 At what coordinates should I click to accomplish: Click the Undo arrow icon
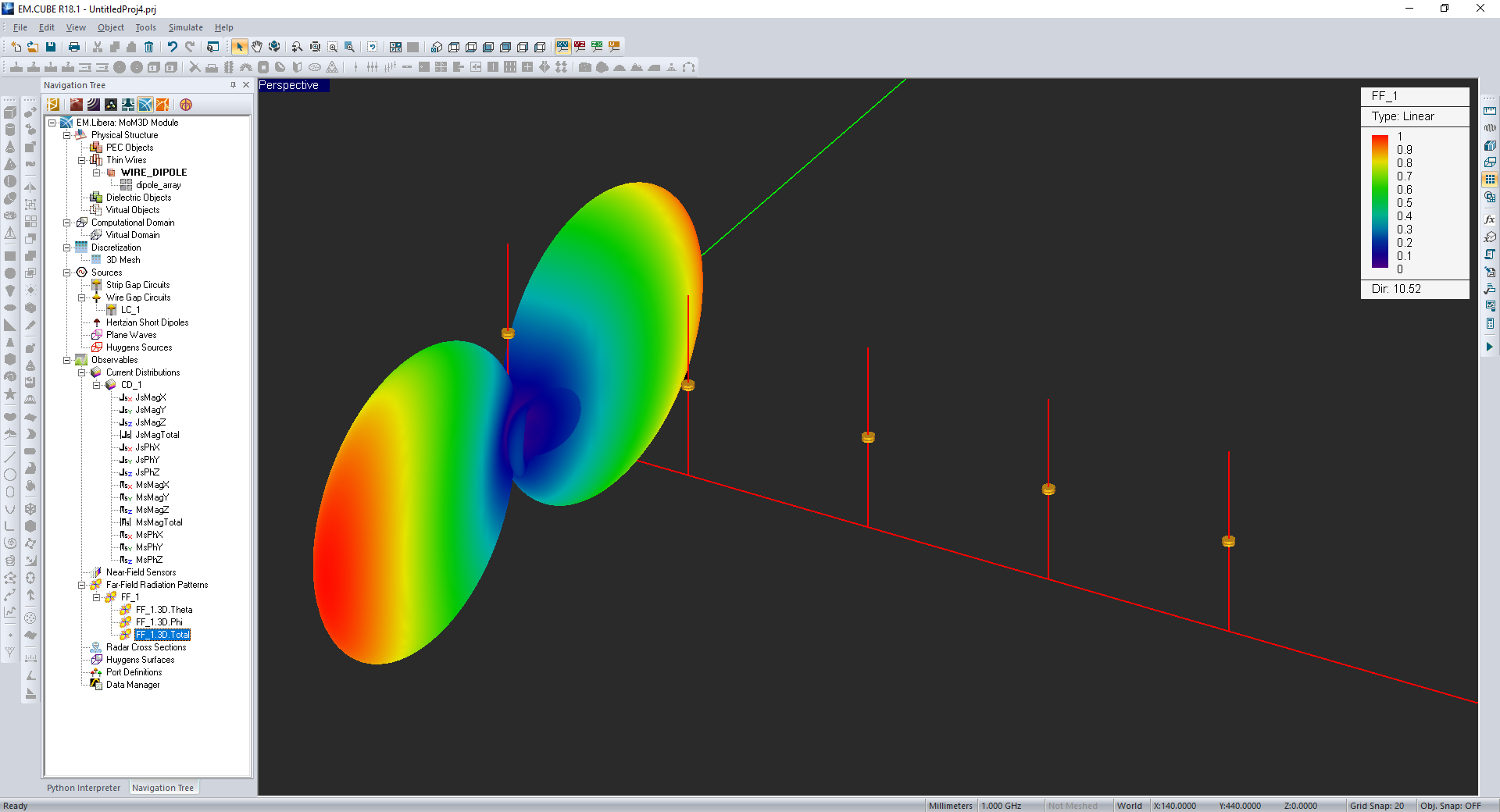coord(173,47)
